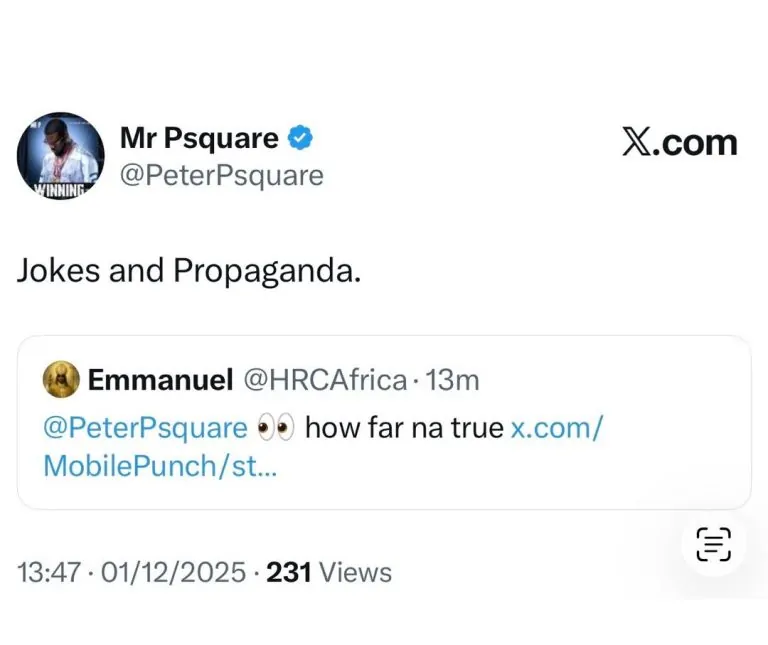768x645 pixels.
Task: Open Mr Psquare's profile picture
Action: tap(60, 154)
